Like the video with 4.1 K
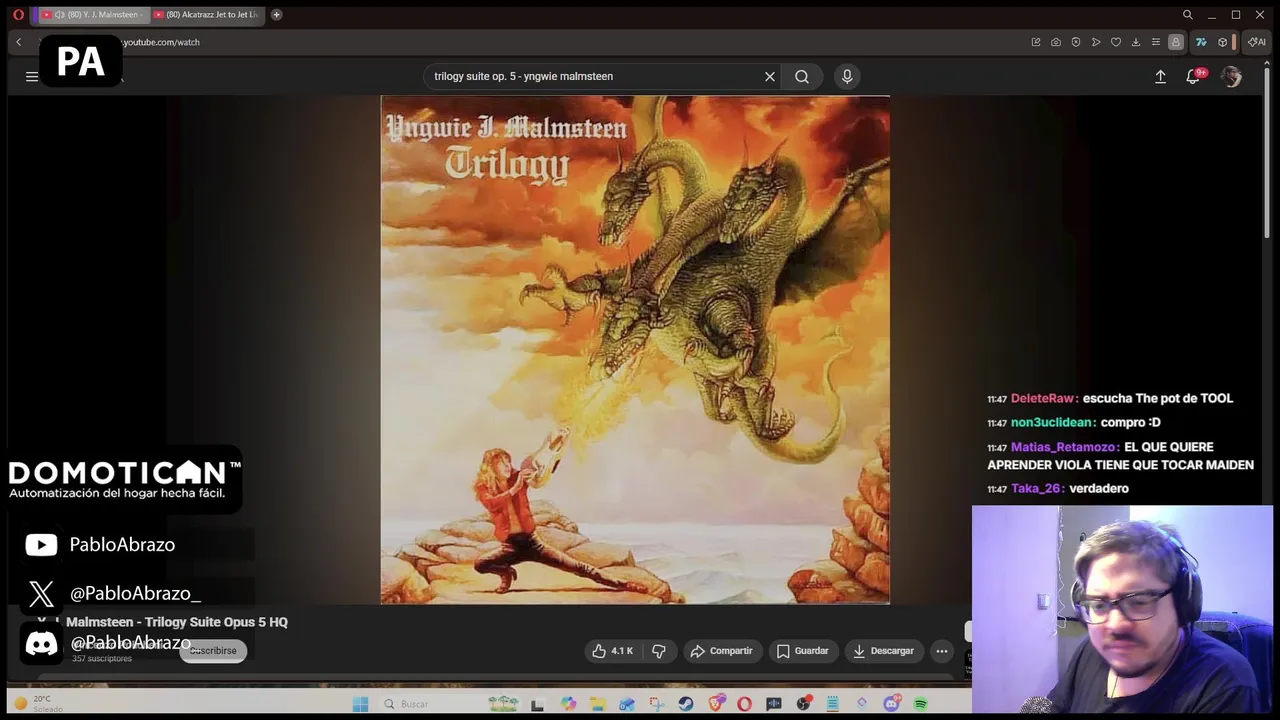 612,651
